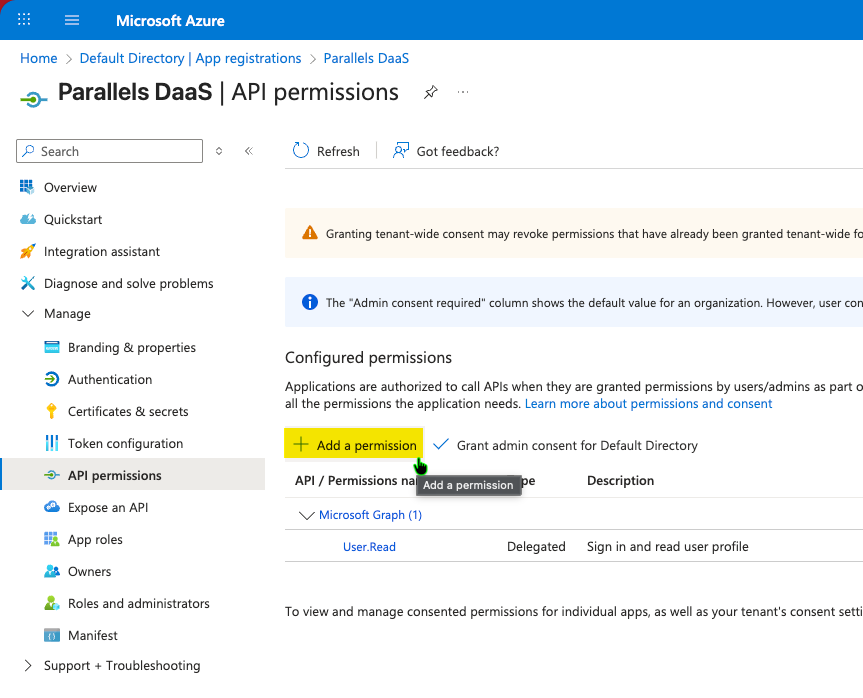Toggle the portal hamburger menu
The width and height of the screenshot is (863, 698).
72,20
